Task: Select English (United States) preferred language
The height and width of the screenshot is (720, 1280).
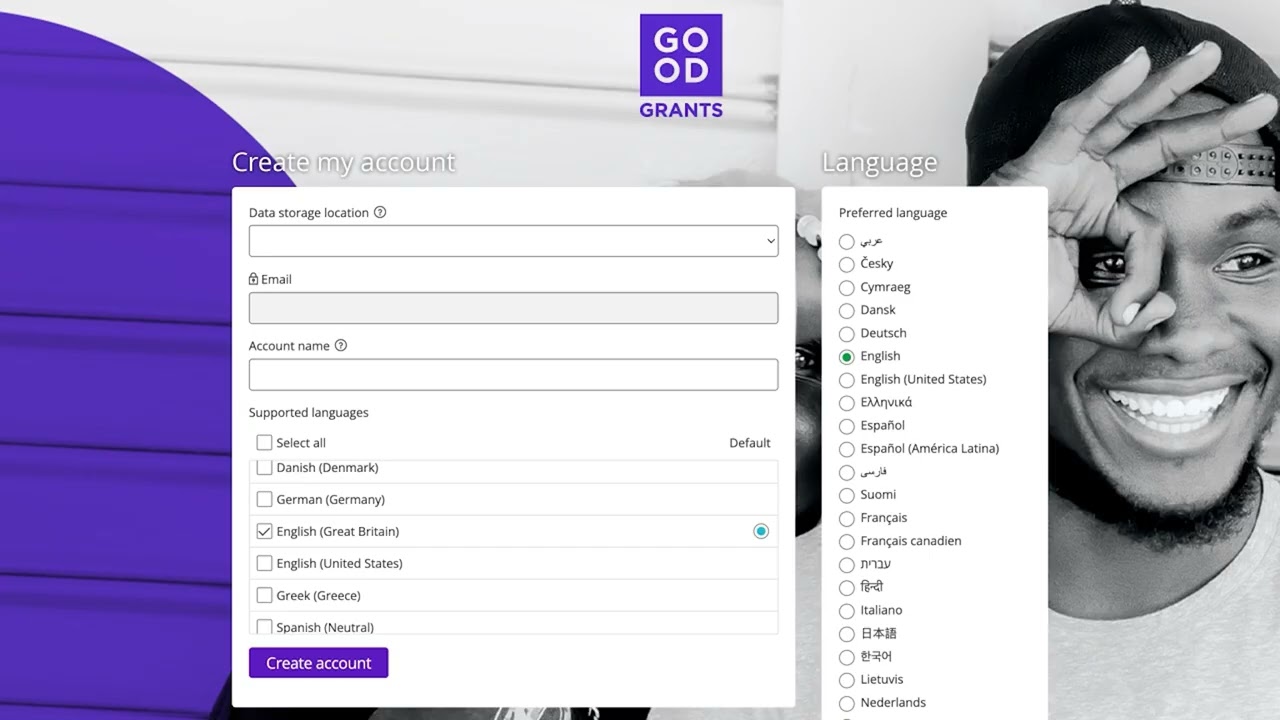Action: click(847, 379)
